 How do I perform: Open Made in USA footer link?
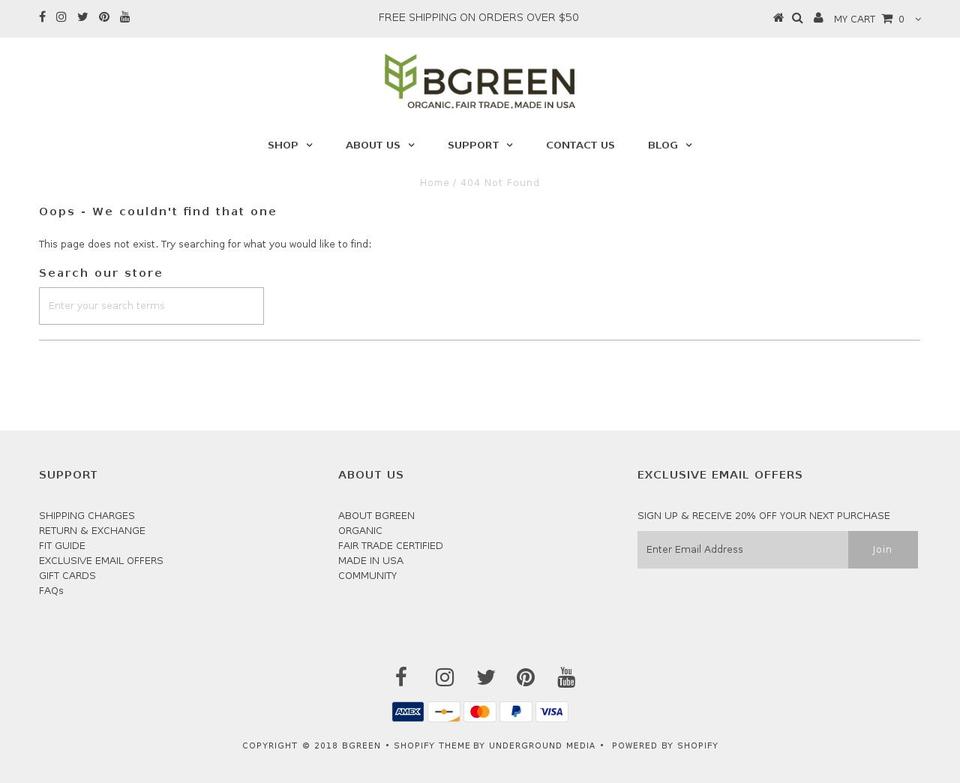pyautogui.click(x=371, y=561)
